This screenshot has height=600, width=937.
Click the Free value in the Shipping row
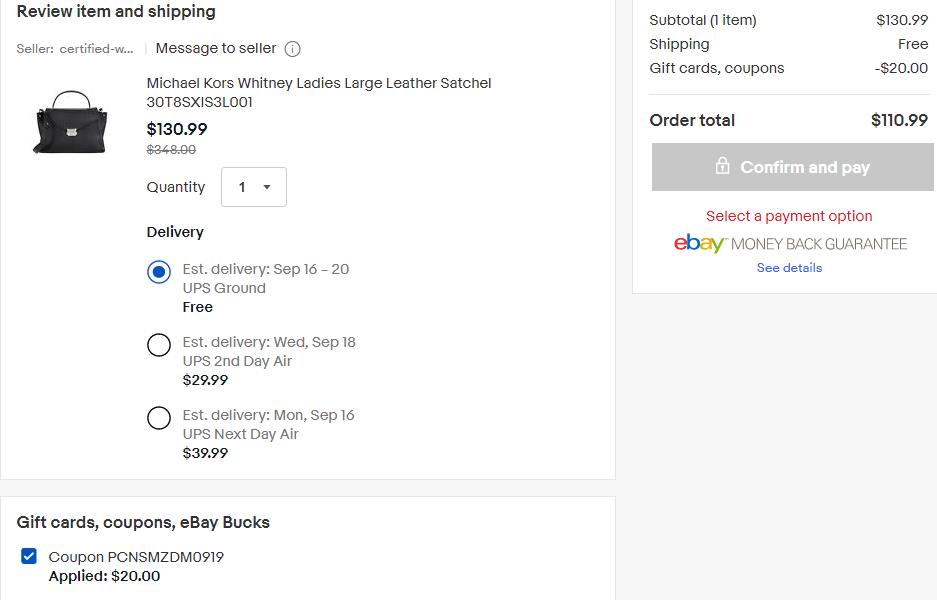(912, 44)
